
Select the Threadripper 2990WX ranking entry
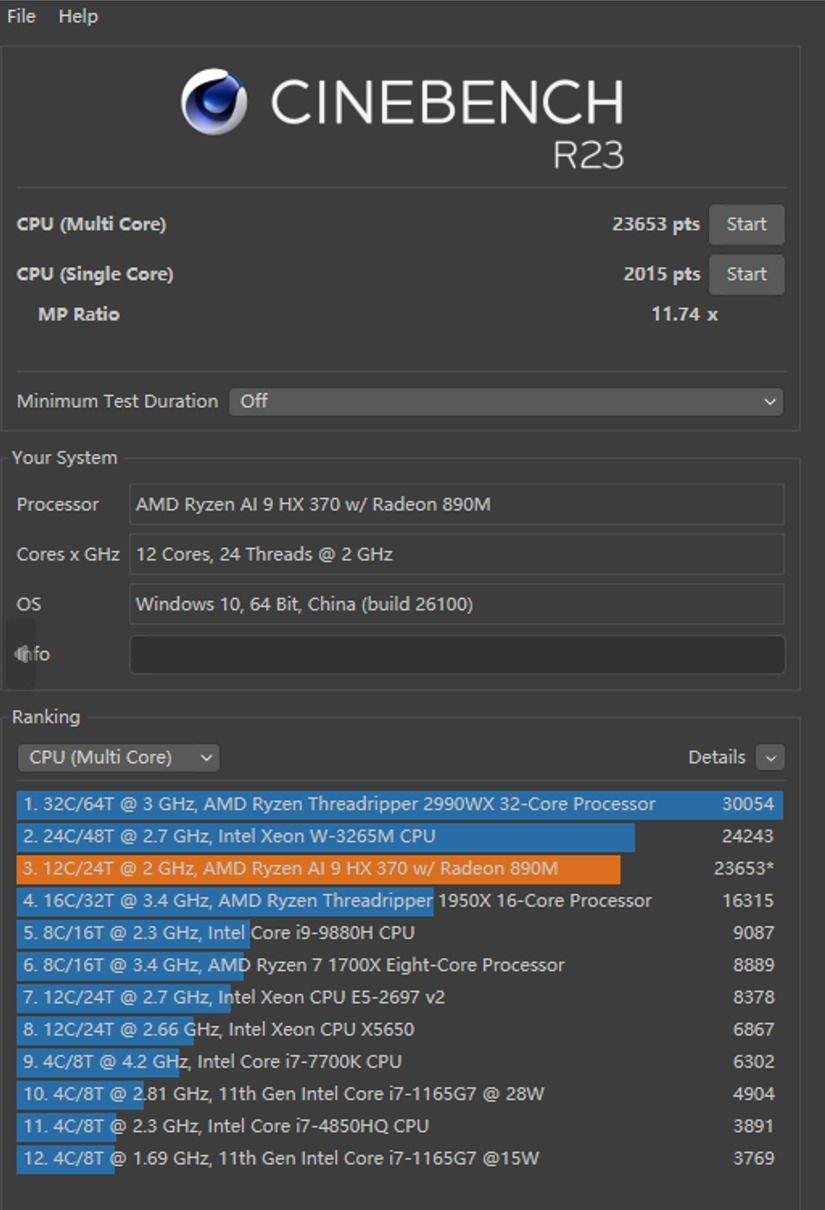(x=399, y=804)
